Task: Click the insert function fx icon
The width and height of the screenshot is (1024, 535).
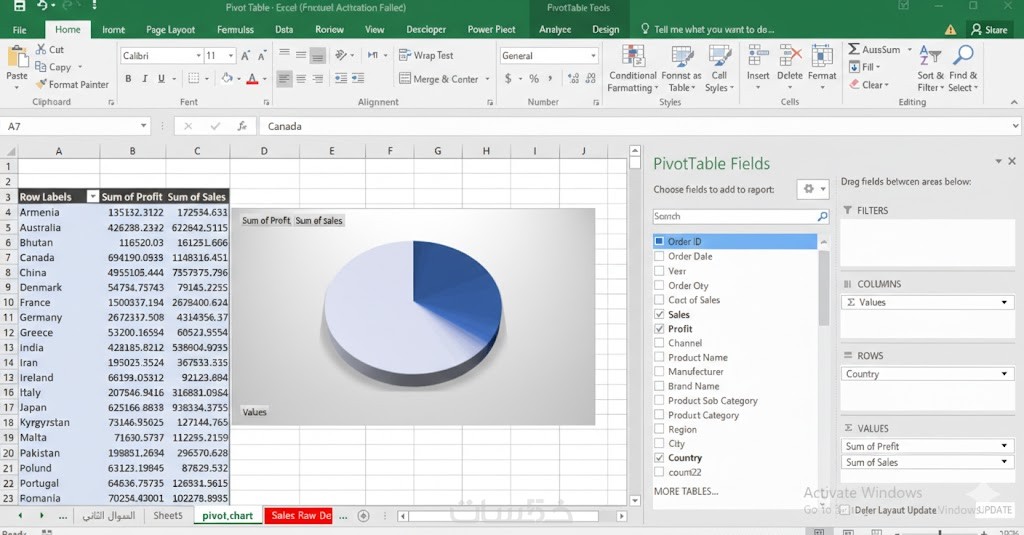Action: tap(242, 126)
